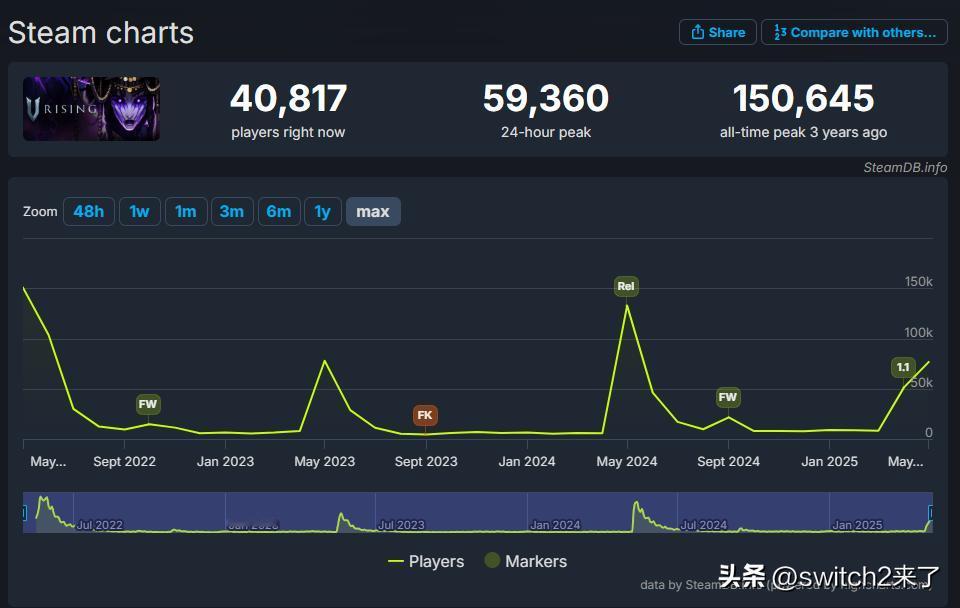Click the SteamDB.info credit link
Viewport: 960px width, 608px height.
pos(905,167)
